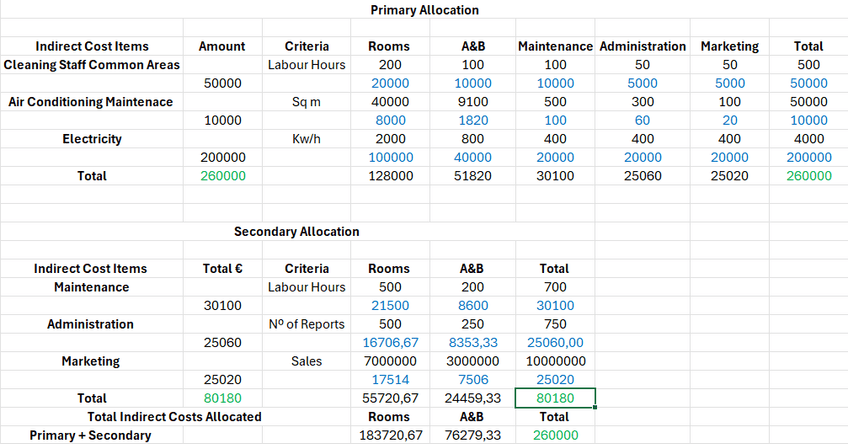The height and width of the screenshot is (444, 848).
Task: Click the cell showing 183720,67
Action: coord(390,435)
